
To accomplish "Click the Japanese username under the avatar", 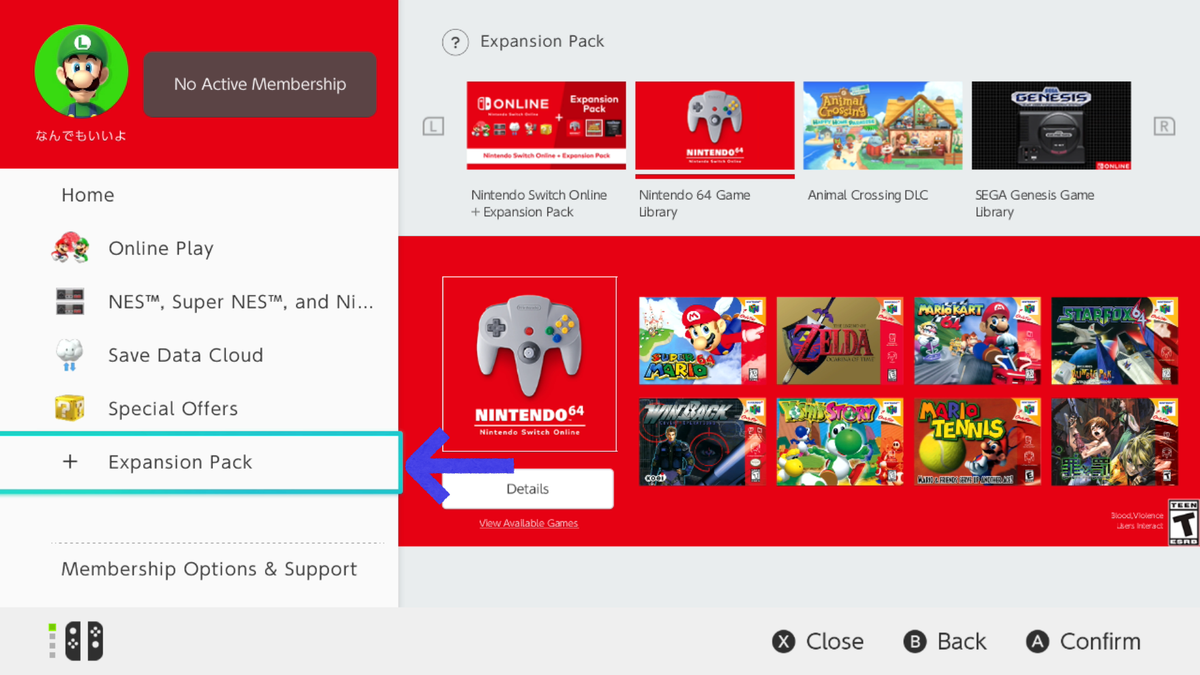I will pyautogui.click(x=81, y=136).
